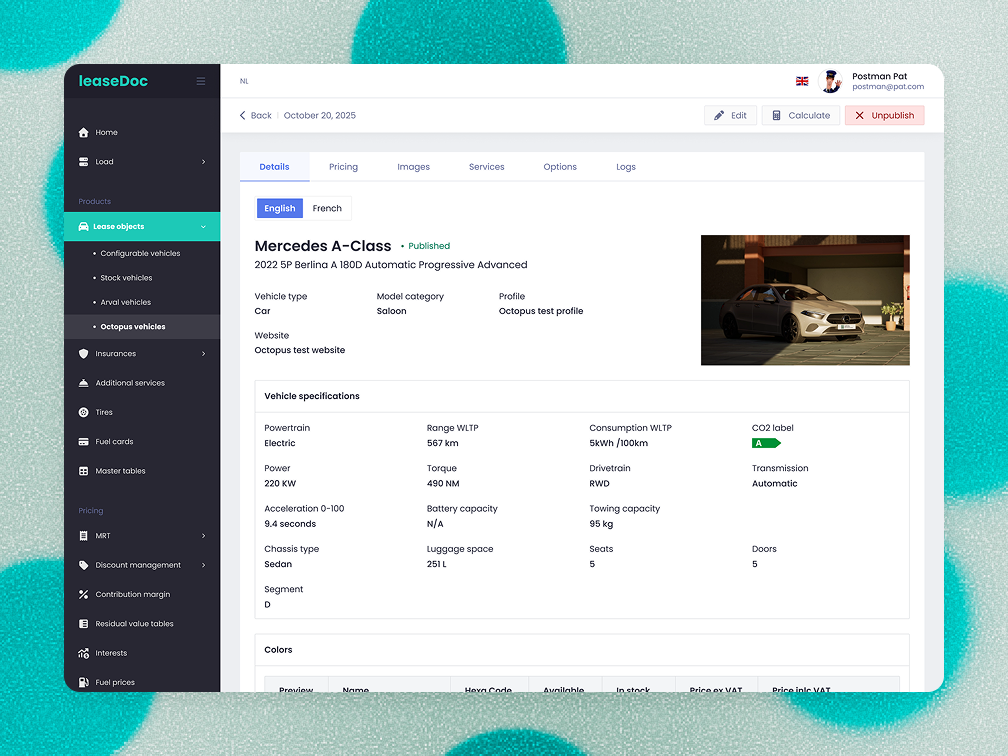Switch content language to French
Screen dimensions: 1008x756
click(327, 208)
